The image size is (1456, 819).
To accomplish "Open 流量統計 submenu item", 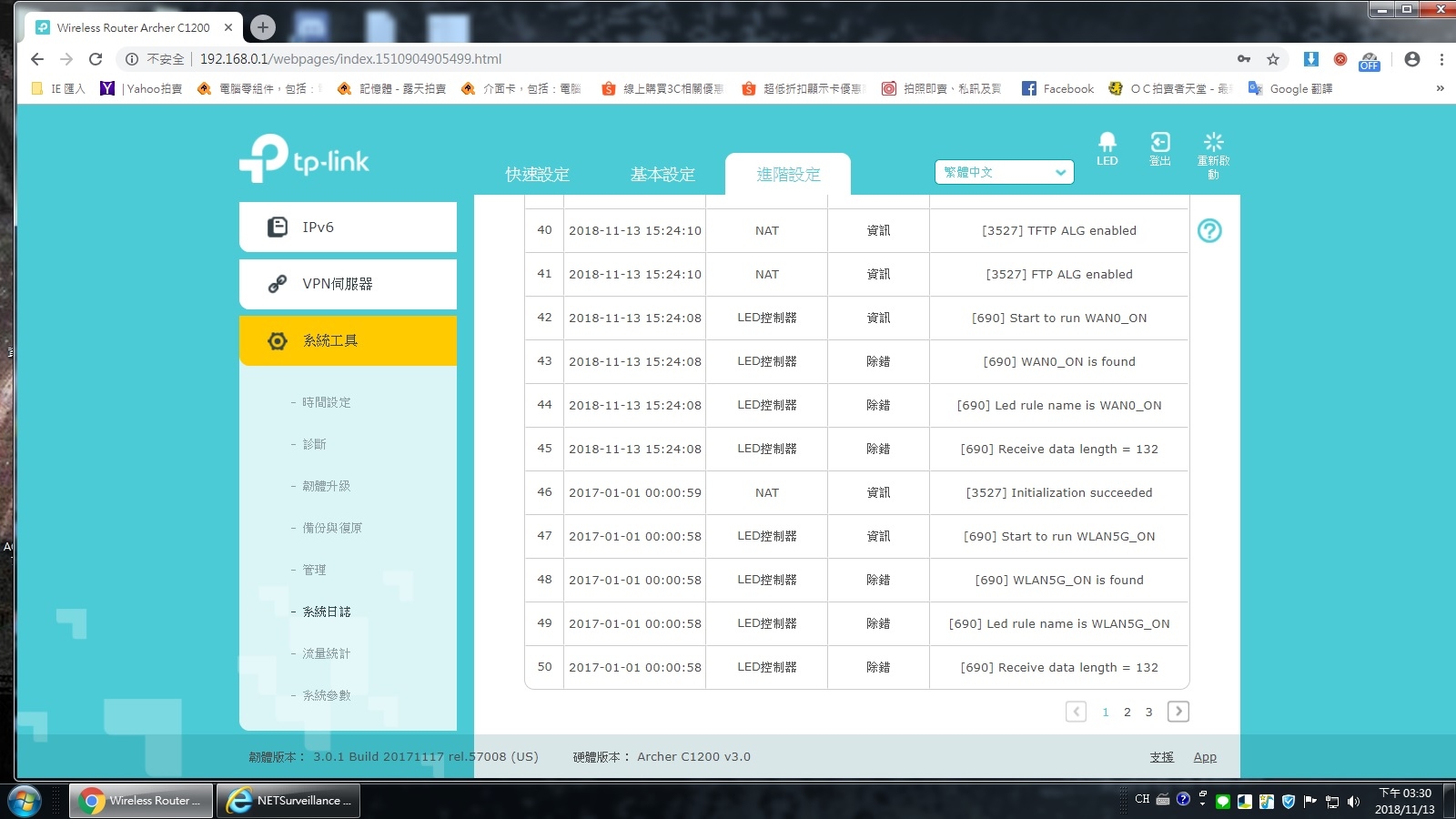I will pyautogui.click(x=327, y=653).
